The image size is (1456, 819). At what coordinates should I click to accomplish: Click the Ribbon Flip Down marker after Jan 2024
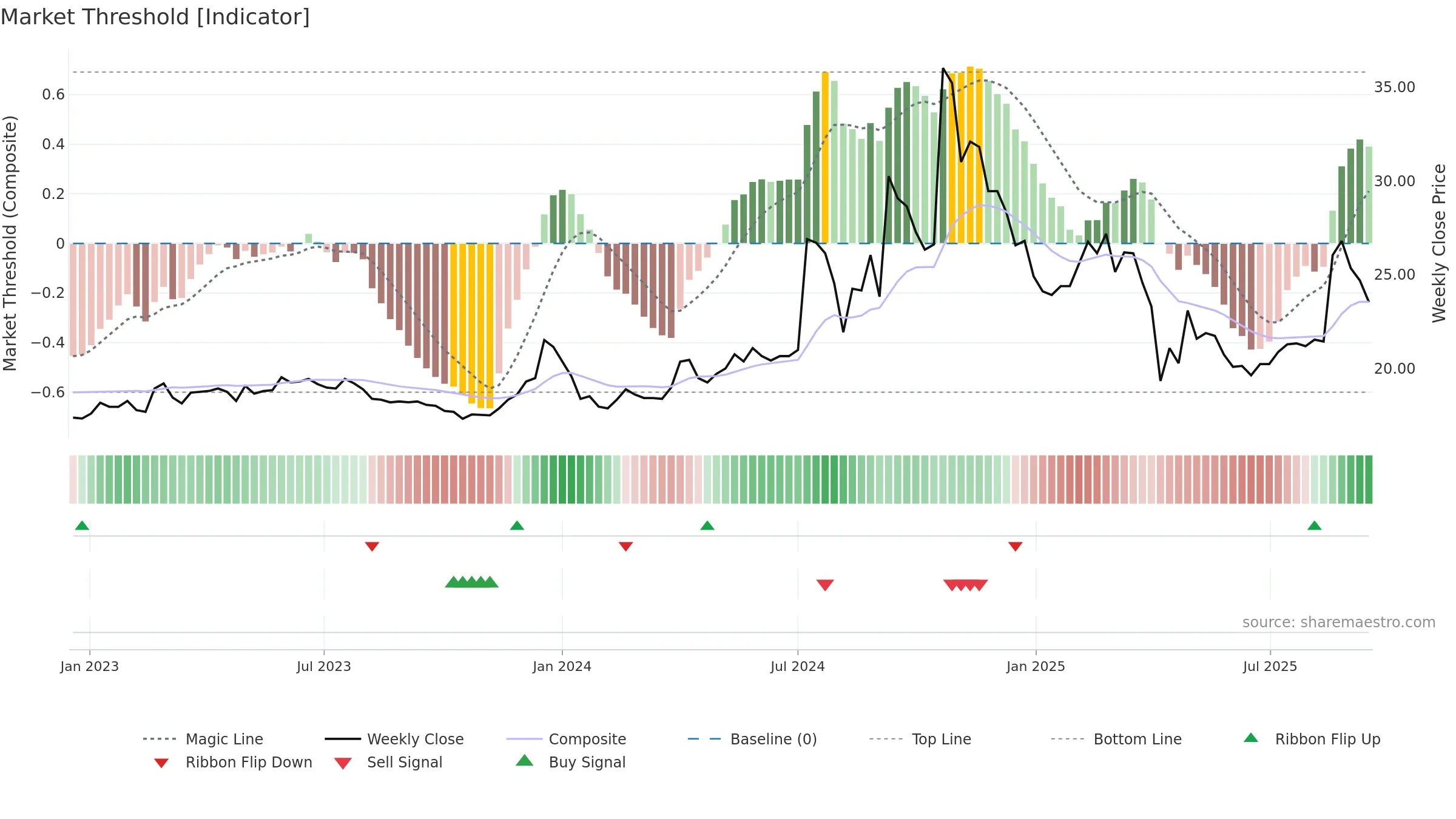626,547
